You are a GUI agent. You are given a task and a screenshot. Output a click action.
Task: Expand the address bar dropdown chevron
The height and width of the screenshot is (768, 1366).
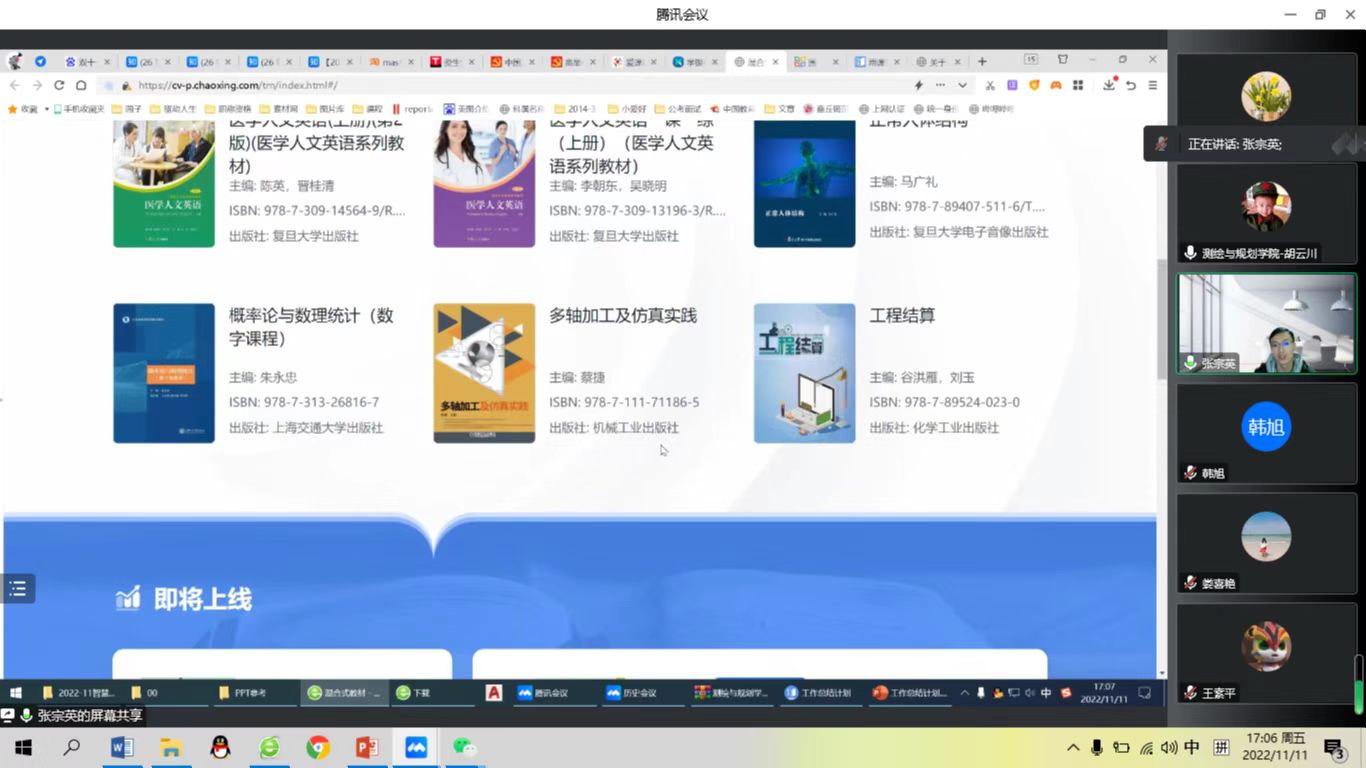coord(962,86)
